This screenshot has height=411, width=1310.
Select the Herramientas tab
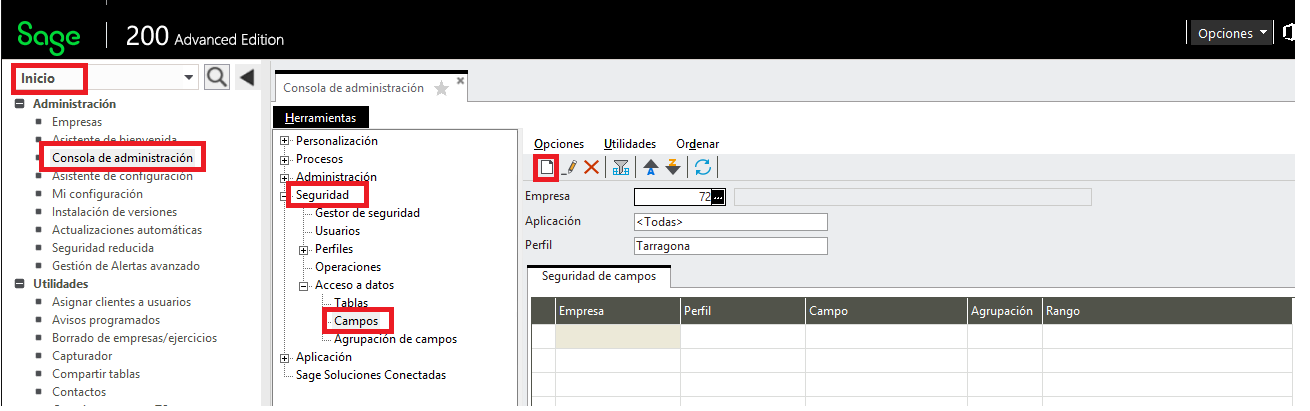click(x=320, y=118)
